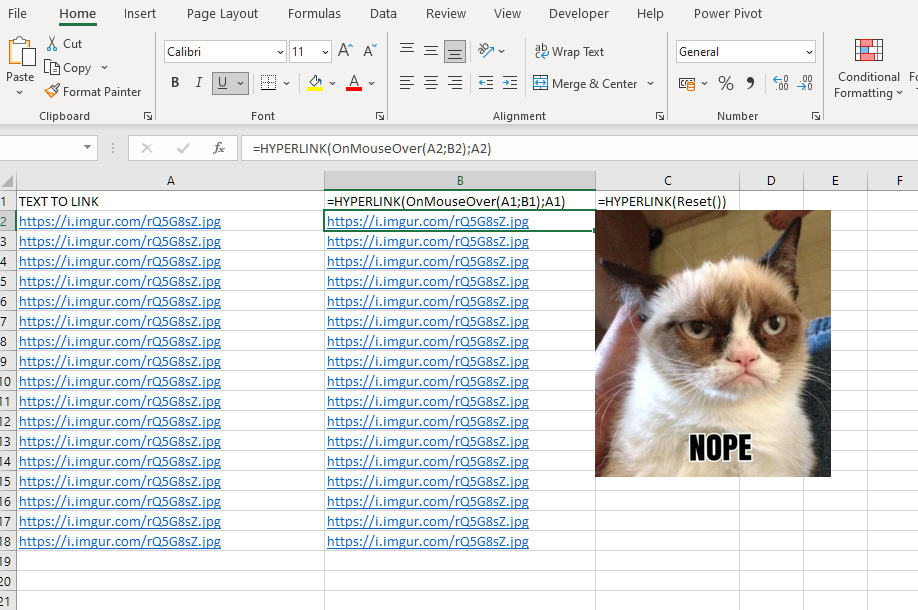The width and height of the screenshot is (918, 610).
Task: Open Font settings dialog launcher
Action: (x=380, y=116)
